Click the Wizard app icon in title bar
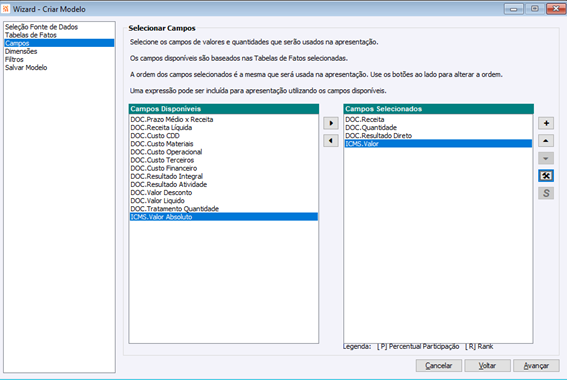 pos(5,9)
